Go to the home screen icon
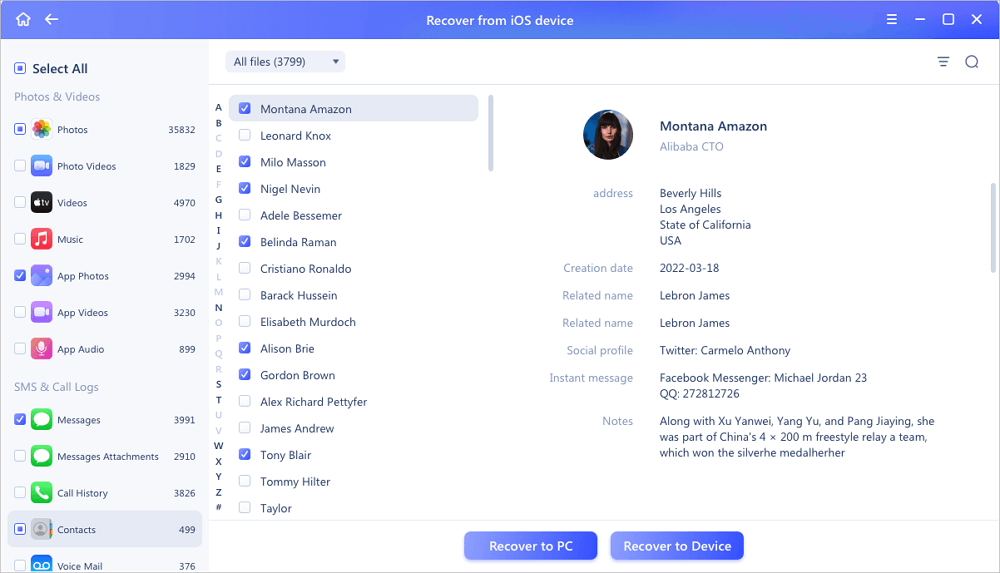The image size is (1000, 573). tap(23, 19)
